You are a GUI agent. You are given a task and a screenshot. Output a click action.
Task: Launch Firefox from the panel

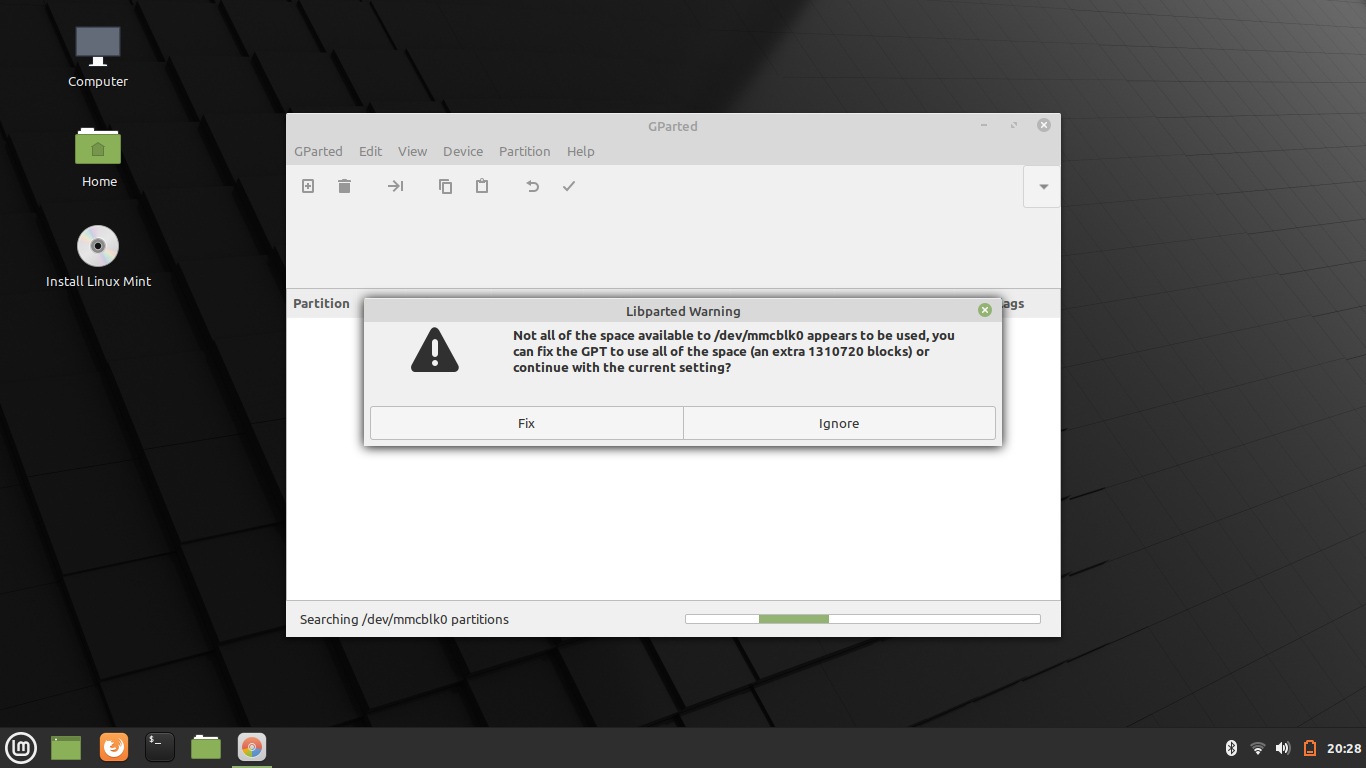pos(114,747)
